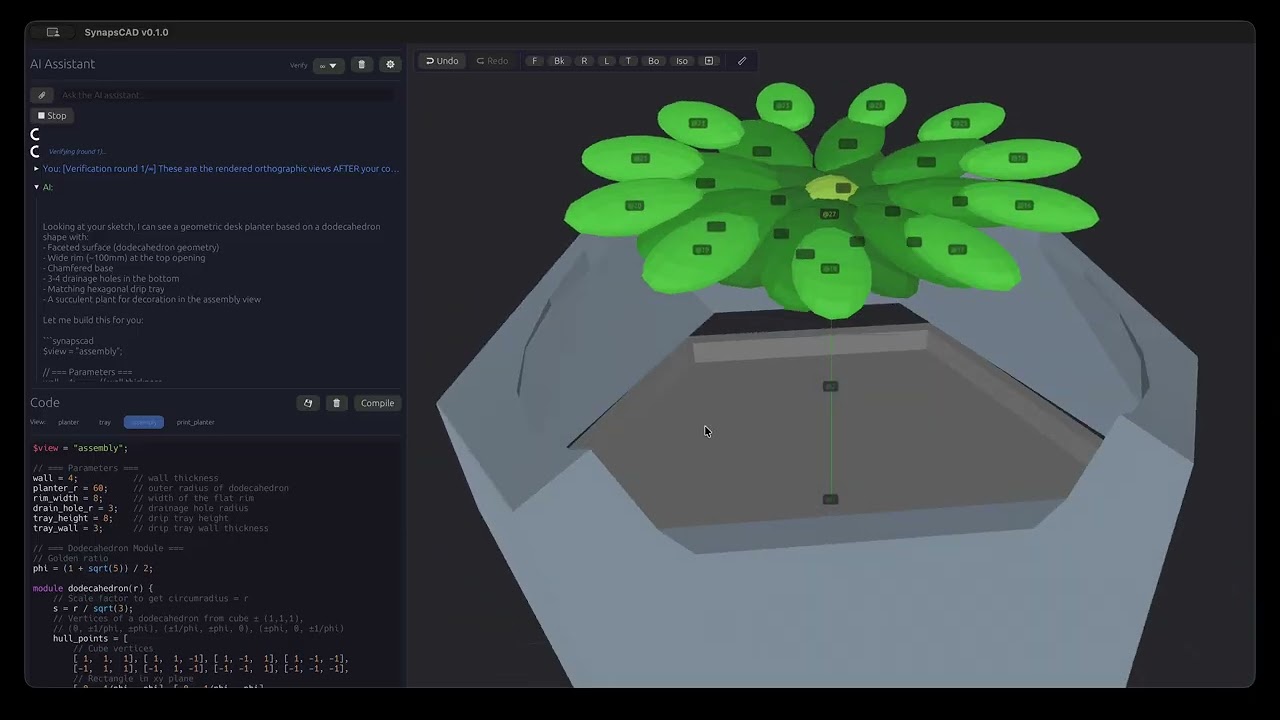Click the Undo icon in the viewport toolbar
1280x720 pixels.
pos(441,61)
